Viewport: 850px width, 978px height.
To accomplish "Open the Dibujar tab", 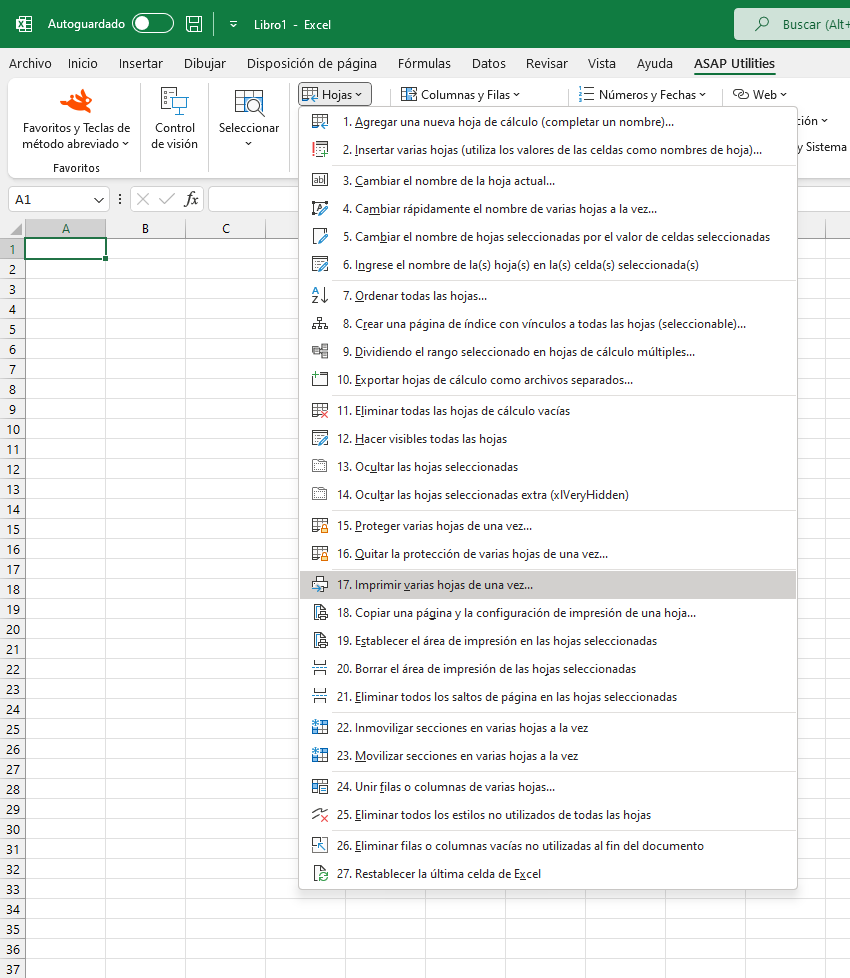I will pos(205,64).
